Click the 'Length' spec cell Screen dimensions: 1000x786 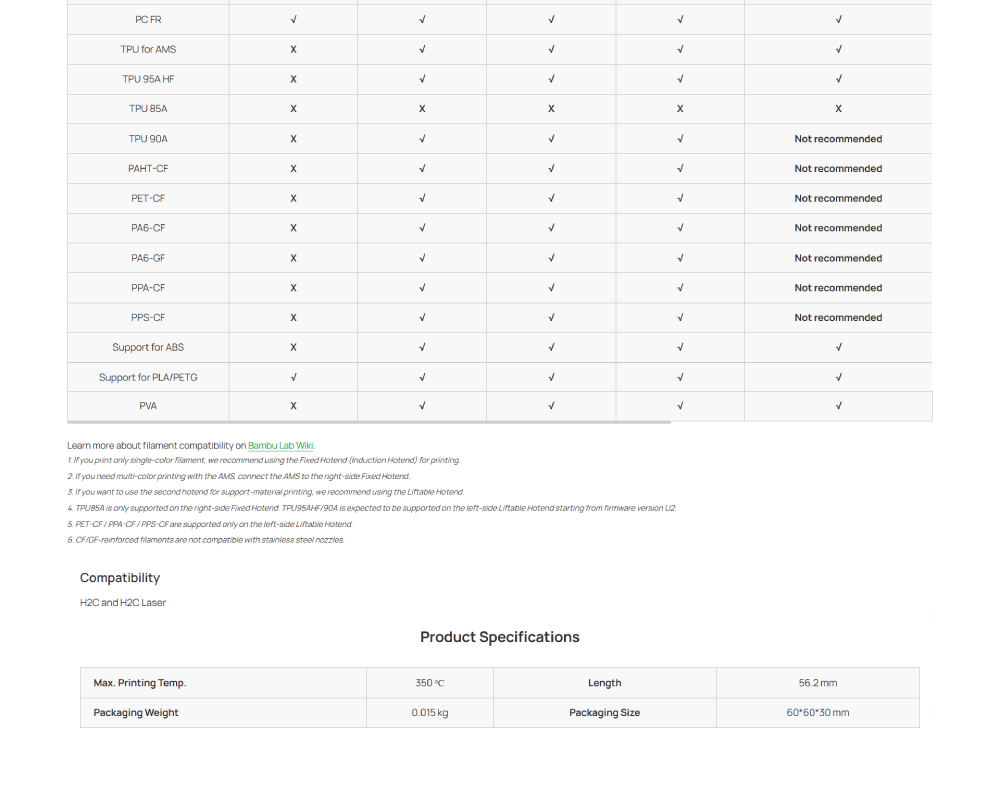(x=605, y=683)
